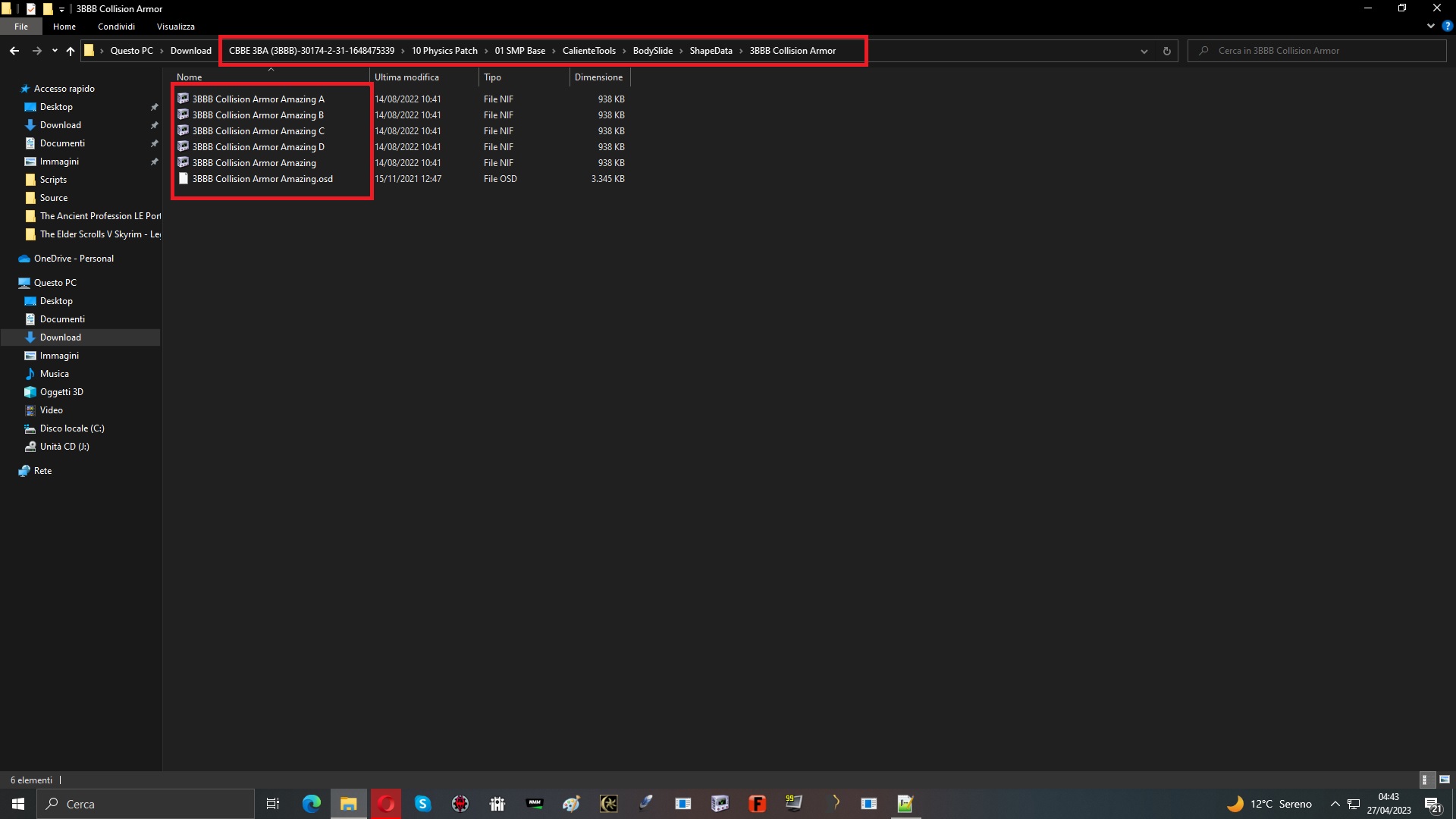This screenshot has height=819, width=1456.
Task: Refresh the current folder view
Action: (1166, 51)
